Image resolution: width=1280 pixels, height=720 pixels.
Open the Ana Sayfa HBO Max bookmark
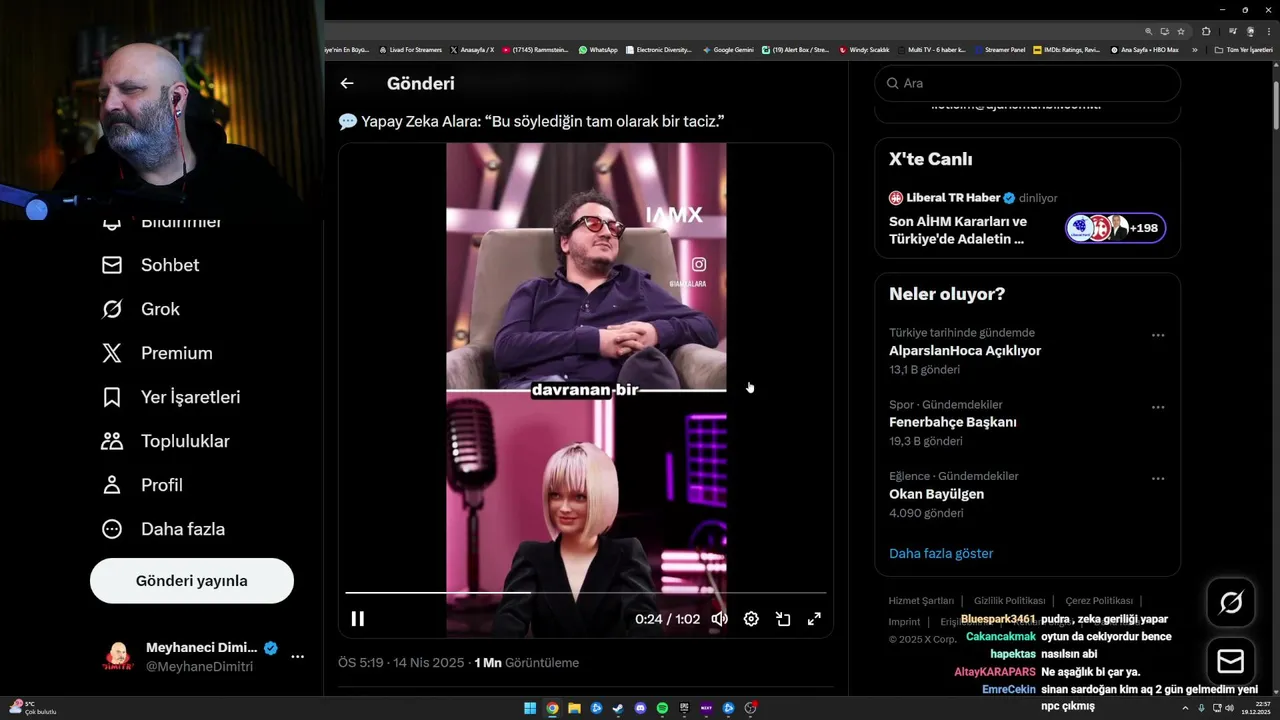1145,49
